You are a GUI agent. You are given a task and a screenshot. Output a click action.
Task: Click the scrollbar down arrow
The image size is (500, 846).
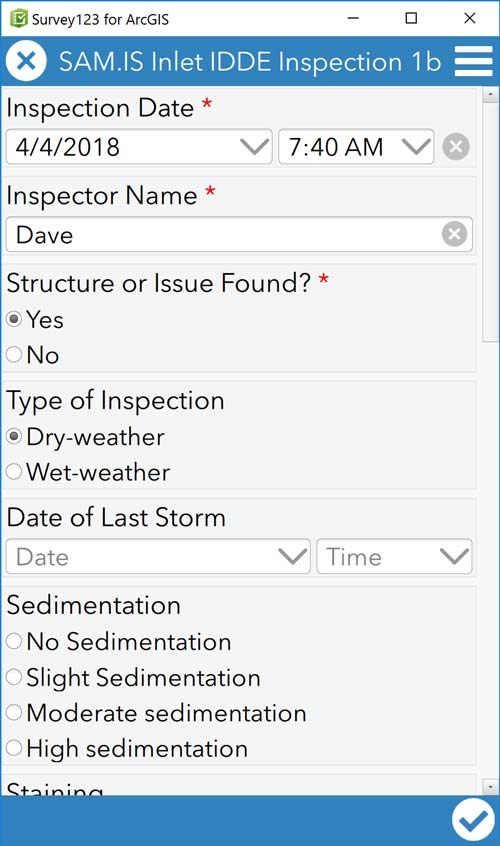click(x=490, y=787)
